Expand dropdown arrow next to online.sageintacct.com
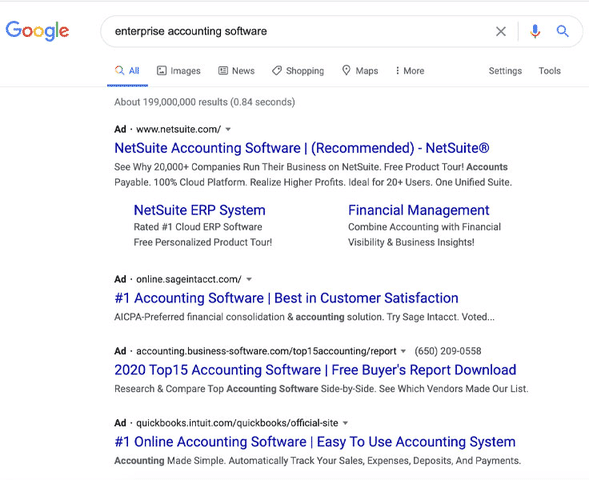 click(249, 279)
